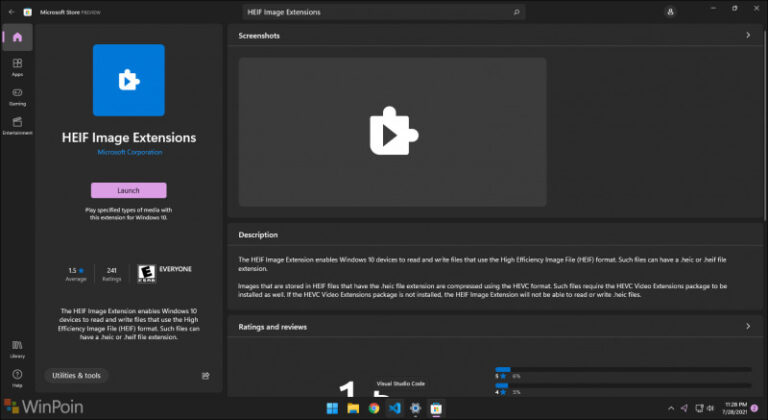Open the user profile icon
Screen dimensions: 768x420
point(668,12)
